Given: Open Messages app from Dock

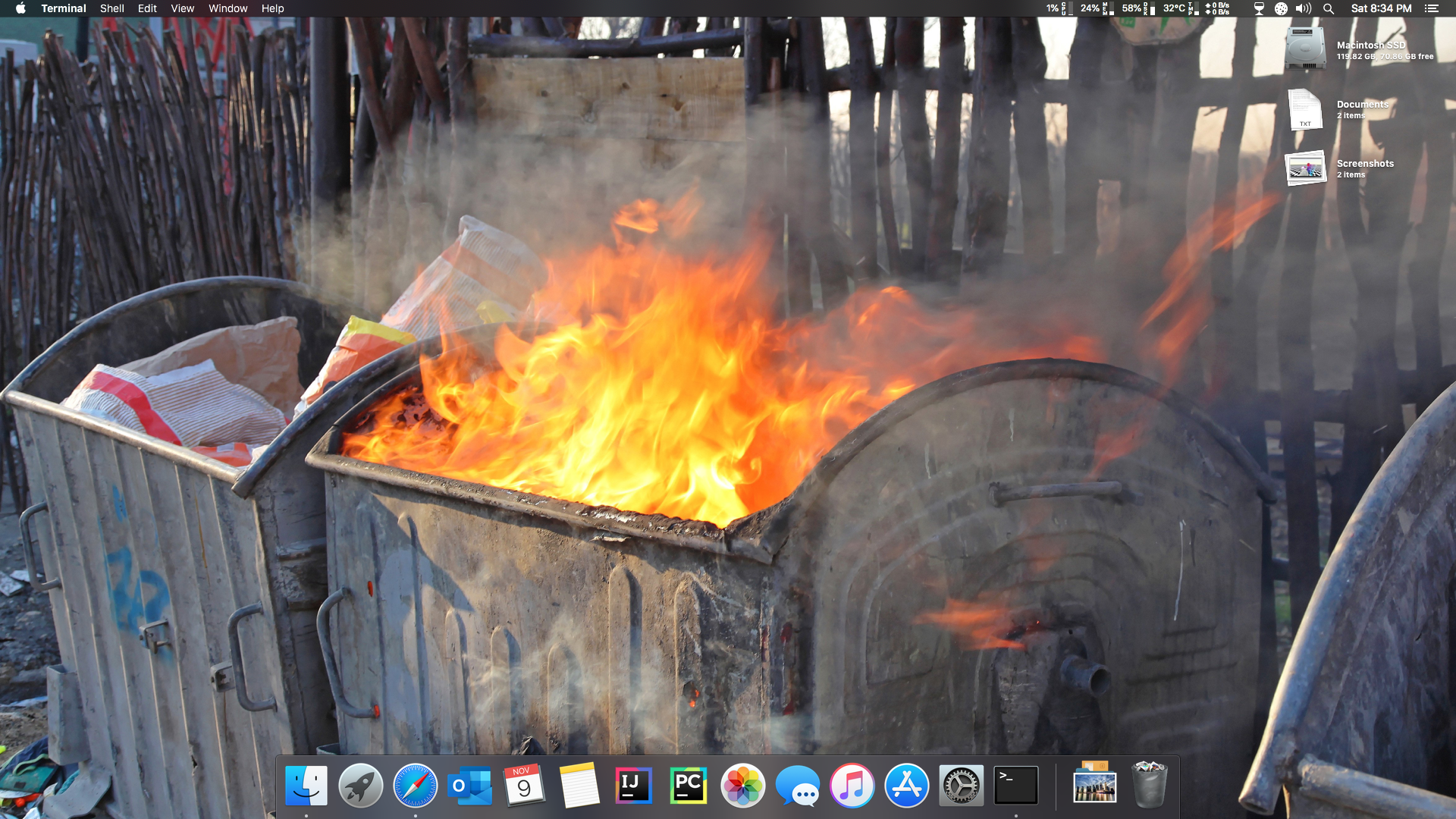Looking at the screenshot, I should (x=797, y=786).
